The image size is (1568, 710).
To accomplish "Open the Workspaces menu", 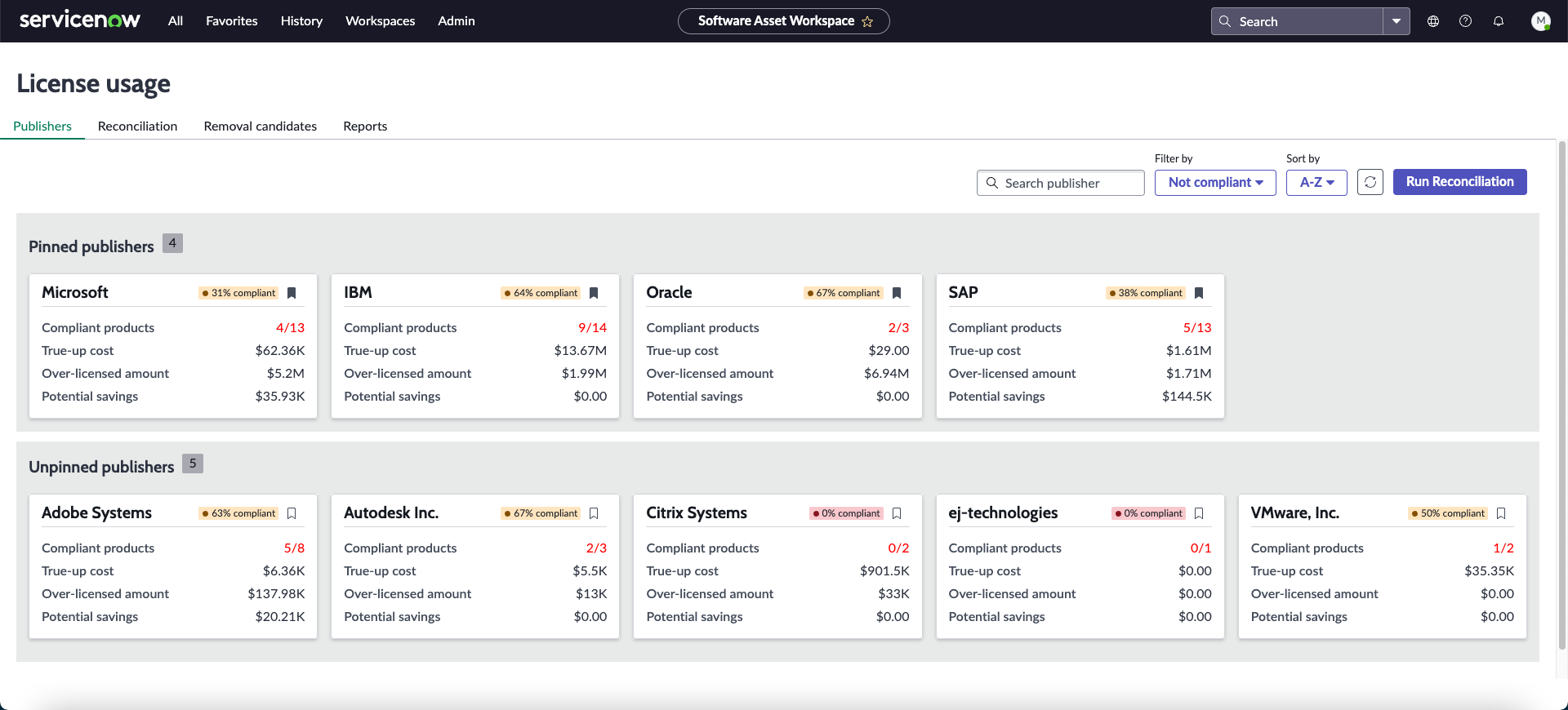I will [x=381, y=21].
